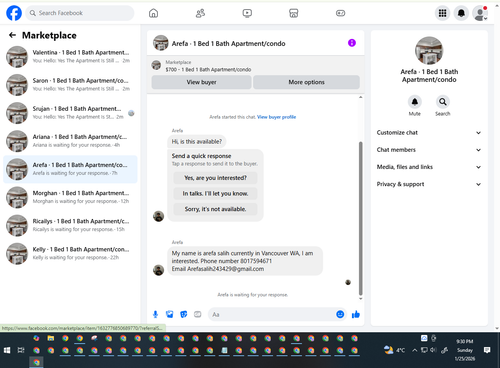Image resolution: width=500 pixels, height=368 pixels.
Task: Click the 'Hi, is this available?' message
Action: pyautogui.click(x=197, y=142)
